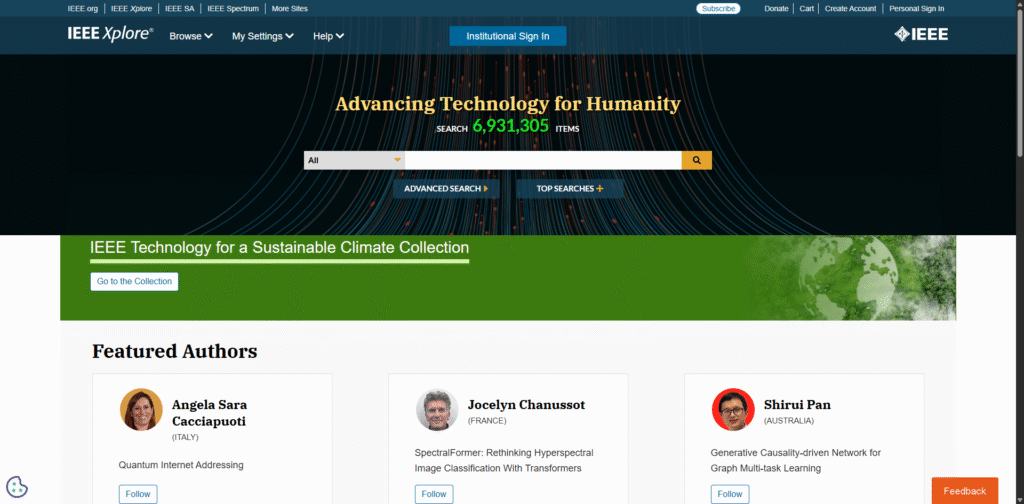1024x504 pixels.
Task: Open the cookie preferences icon
Action: 17,487
